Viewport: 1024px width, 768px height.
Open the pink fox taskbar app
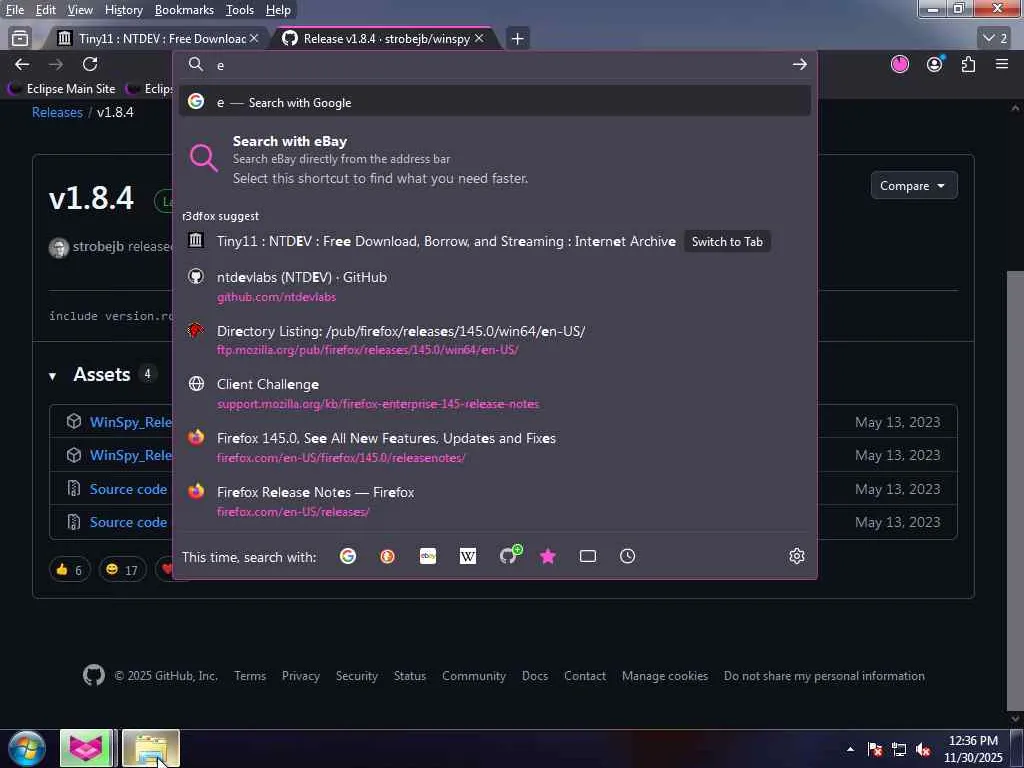(86, 748)
